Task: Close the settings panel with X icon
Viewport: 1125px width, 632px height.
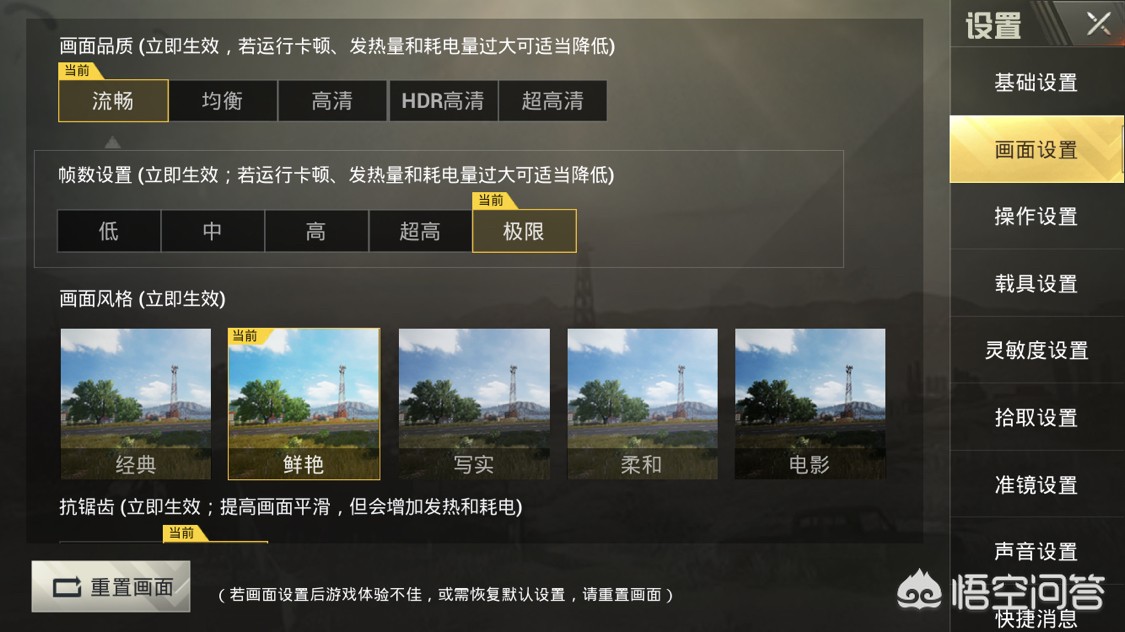Action: click(x=1098, y=24)
